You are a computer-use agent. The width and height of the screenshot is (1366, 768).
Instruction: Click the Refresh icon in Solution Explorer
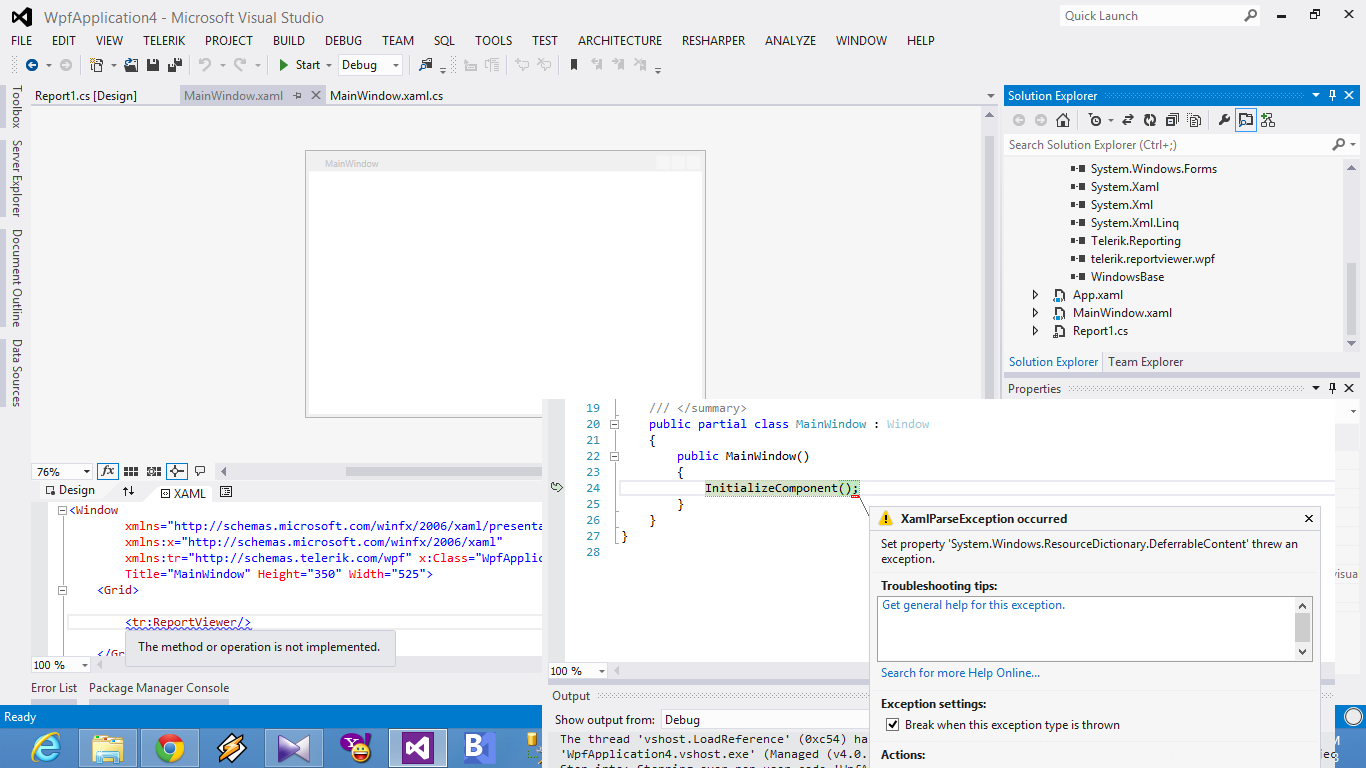[1149, 120]
